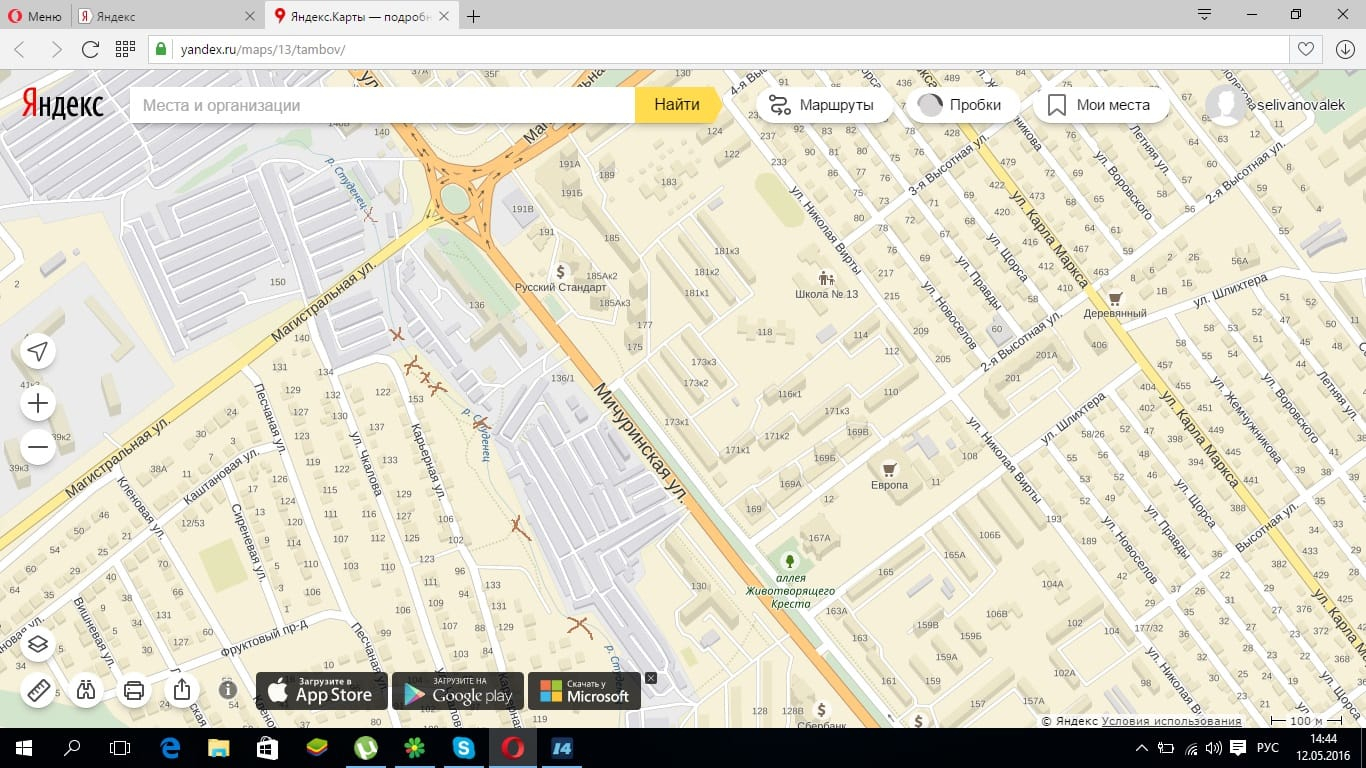The height and width of the screenshot is (768, 1366).
Task: Go forward to next page
Action: click(56, 49)
